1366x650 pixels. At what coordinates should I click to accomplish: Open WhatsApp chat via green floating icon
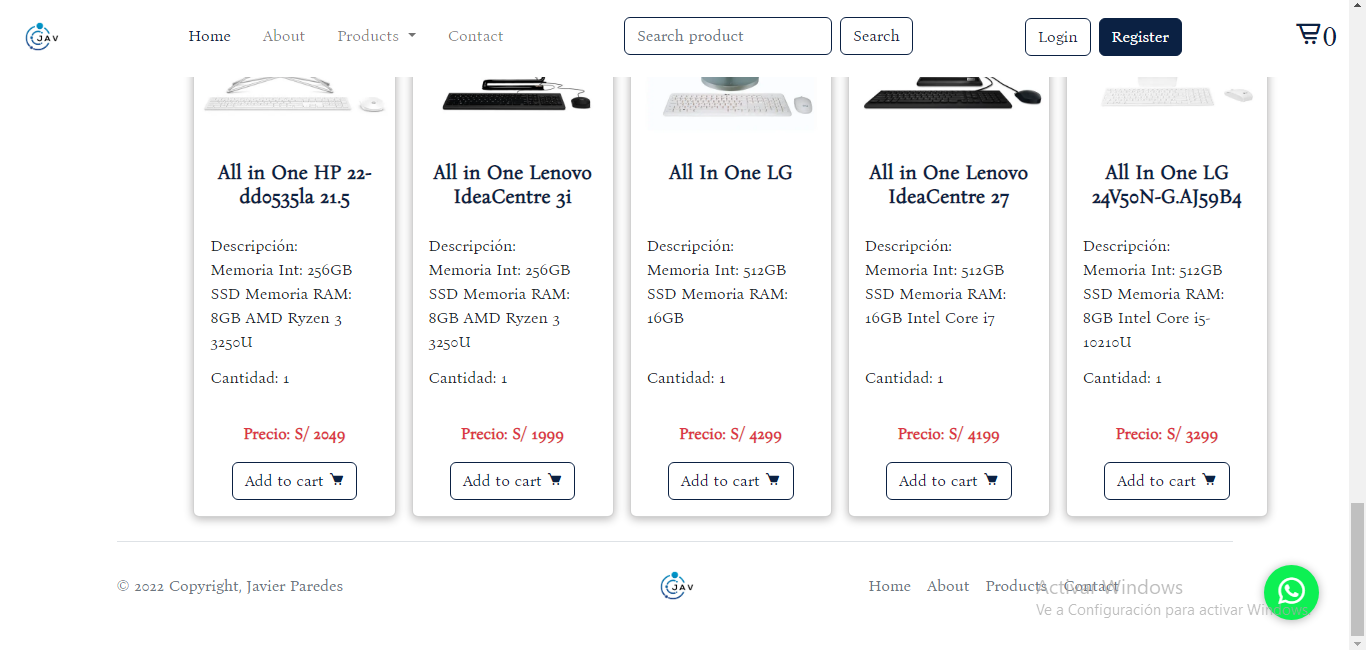point(1291,592)
